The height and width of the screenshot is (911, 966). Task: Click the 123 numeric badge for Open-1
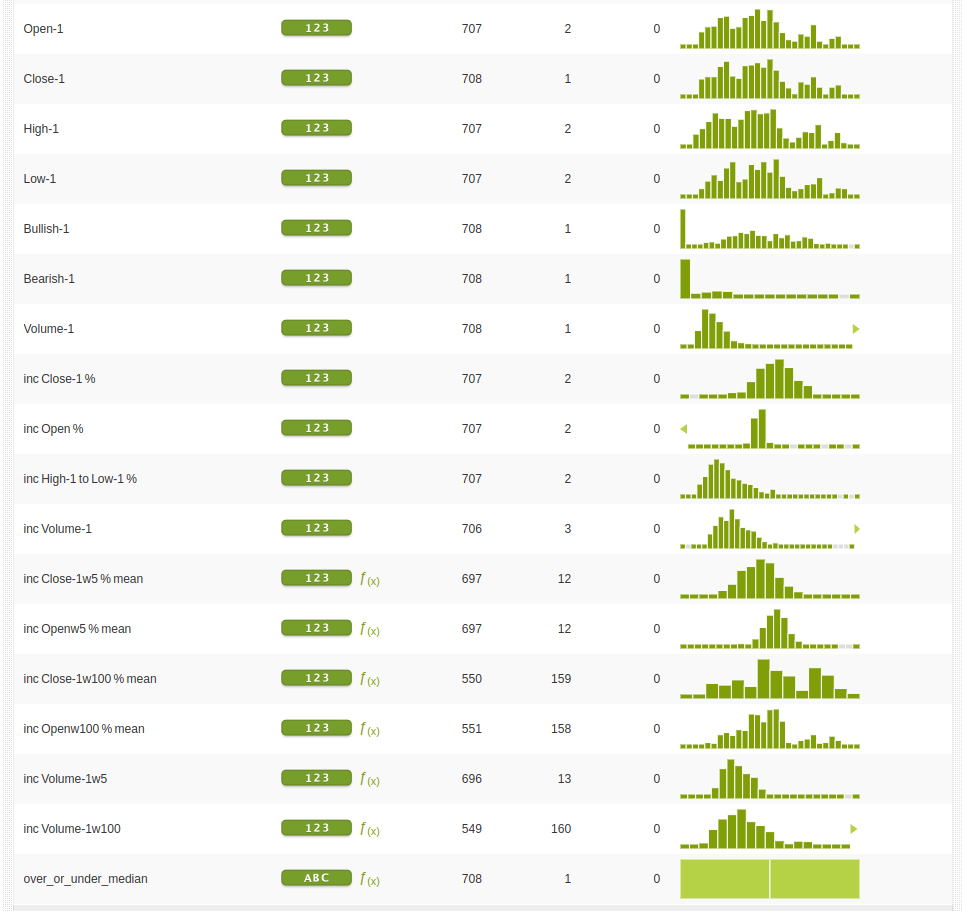pos(316,28)
